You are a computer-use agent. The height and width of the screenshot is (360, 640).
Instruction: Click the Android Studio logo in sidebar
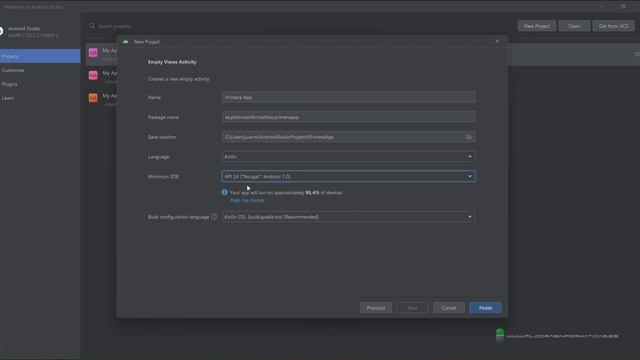click(2, 31)
